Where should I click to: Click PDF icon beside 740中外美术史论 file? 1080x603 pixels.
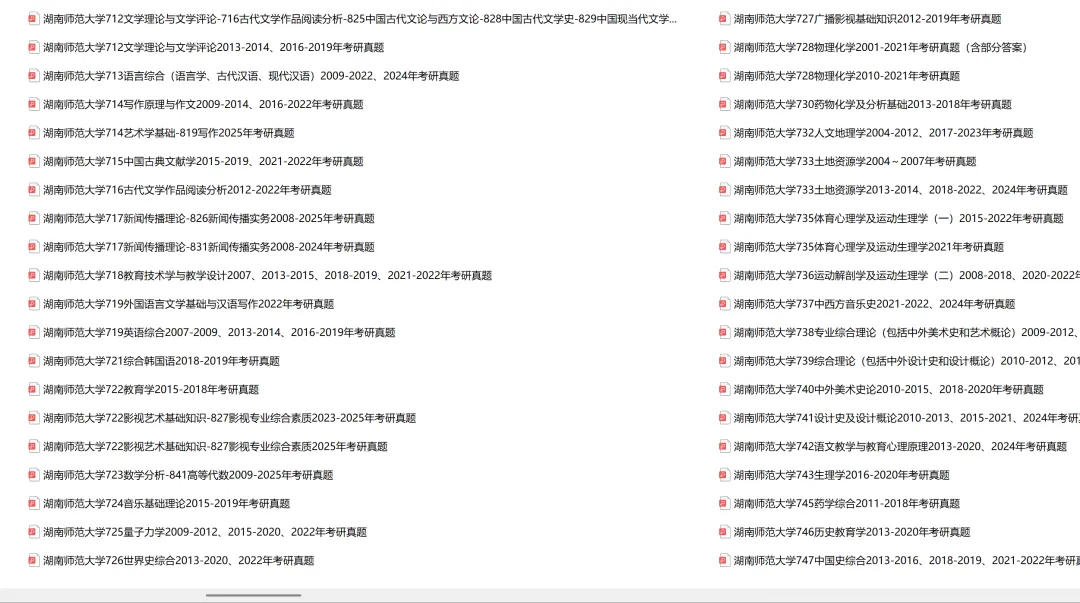pyautogui.click(x=724, y=389)
